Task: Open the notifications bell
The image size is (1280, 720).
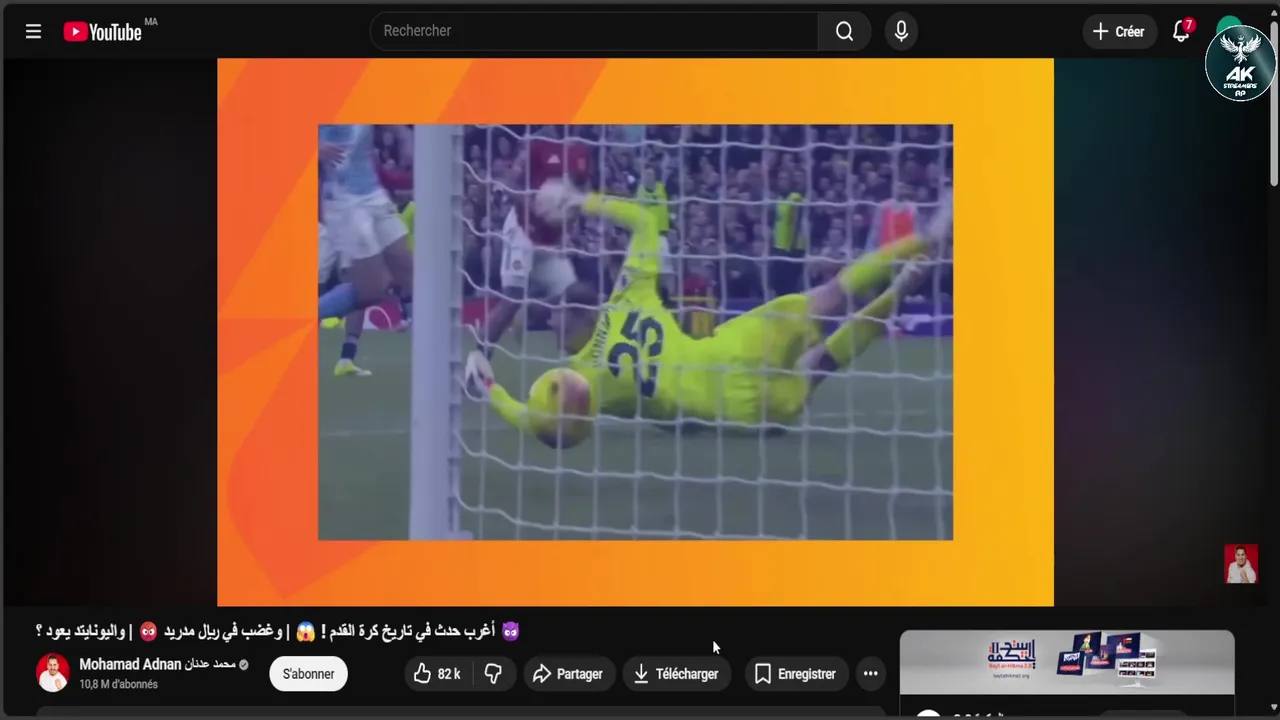Action: pos(1181,31)
